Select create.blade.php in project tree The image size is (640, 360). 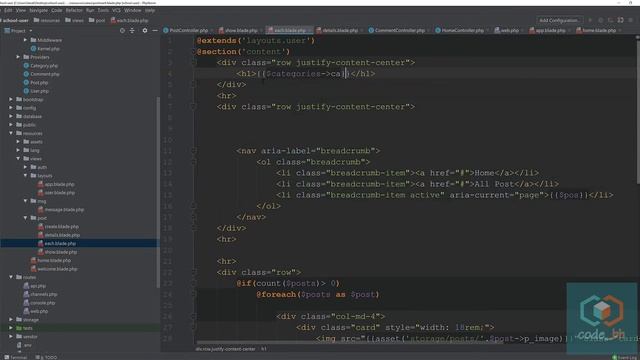tap(58, 227)
